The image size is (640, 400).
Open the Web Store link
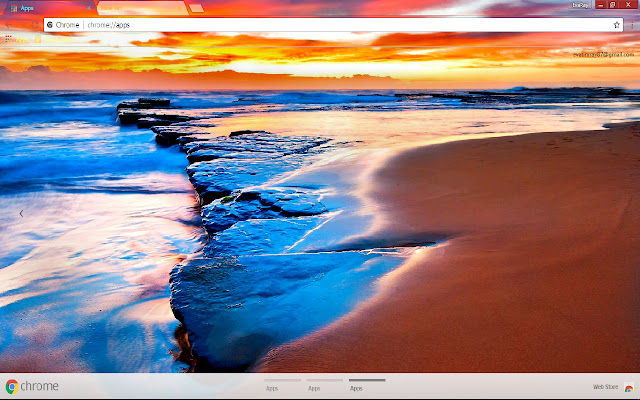605,387
